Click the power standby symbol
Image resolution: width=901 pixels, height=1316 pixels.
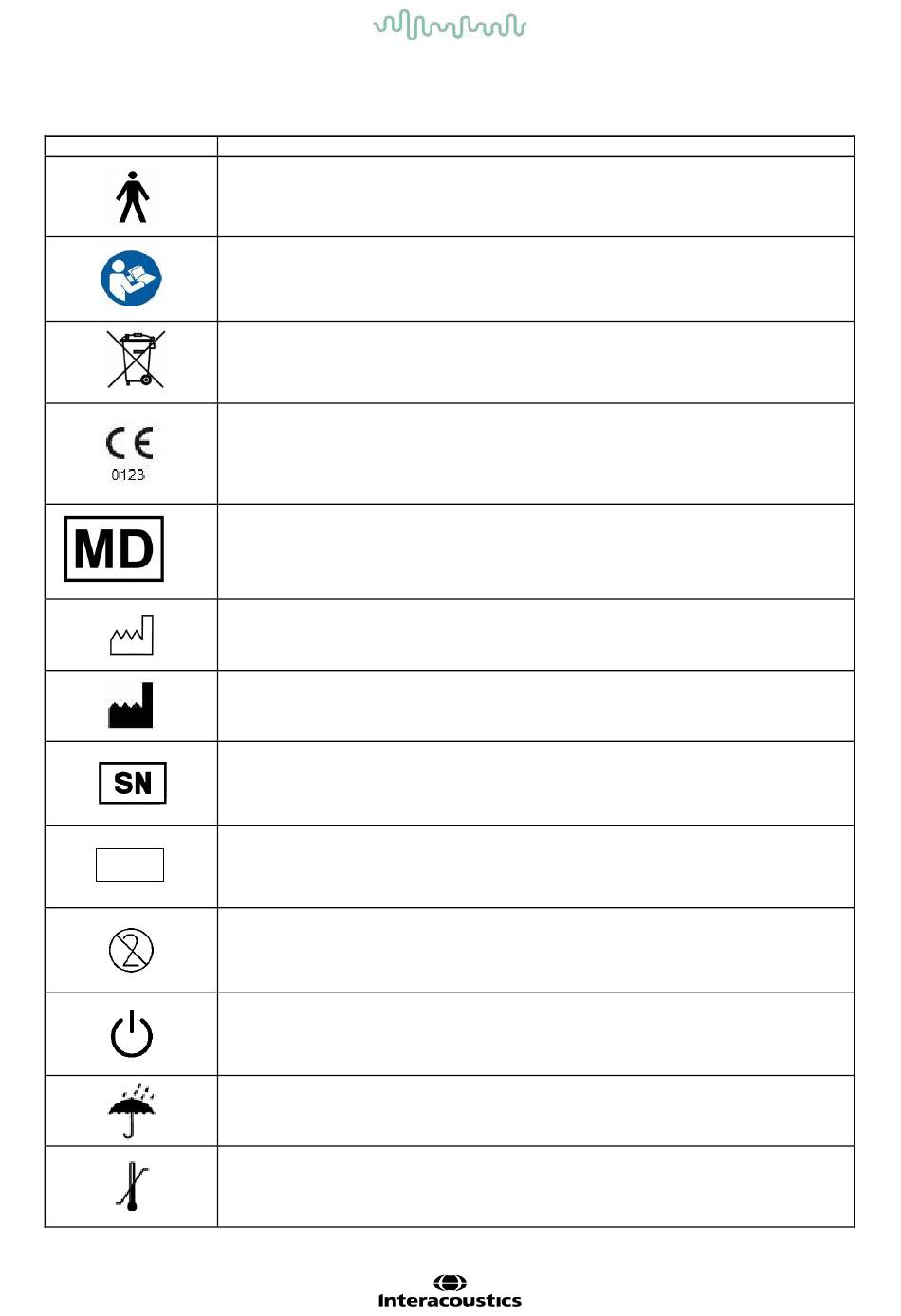point(132,1033)
